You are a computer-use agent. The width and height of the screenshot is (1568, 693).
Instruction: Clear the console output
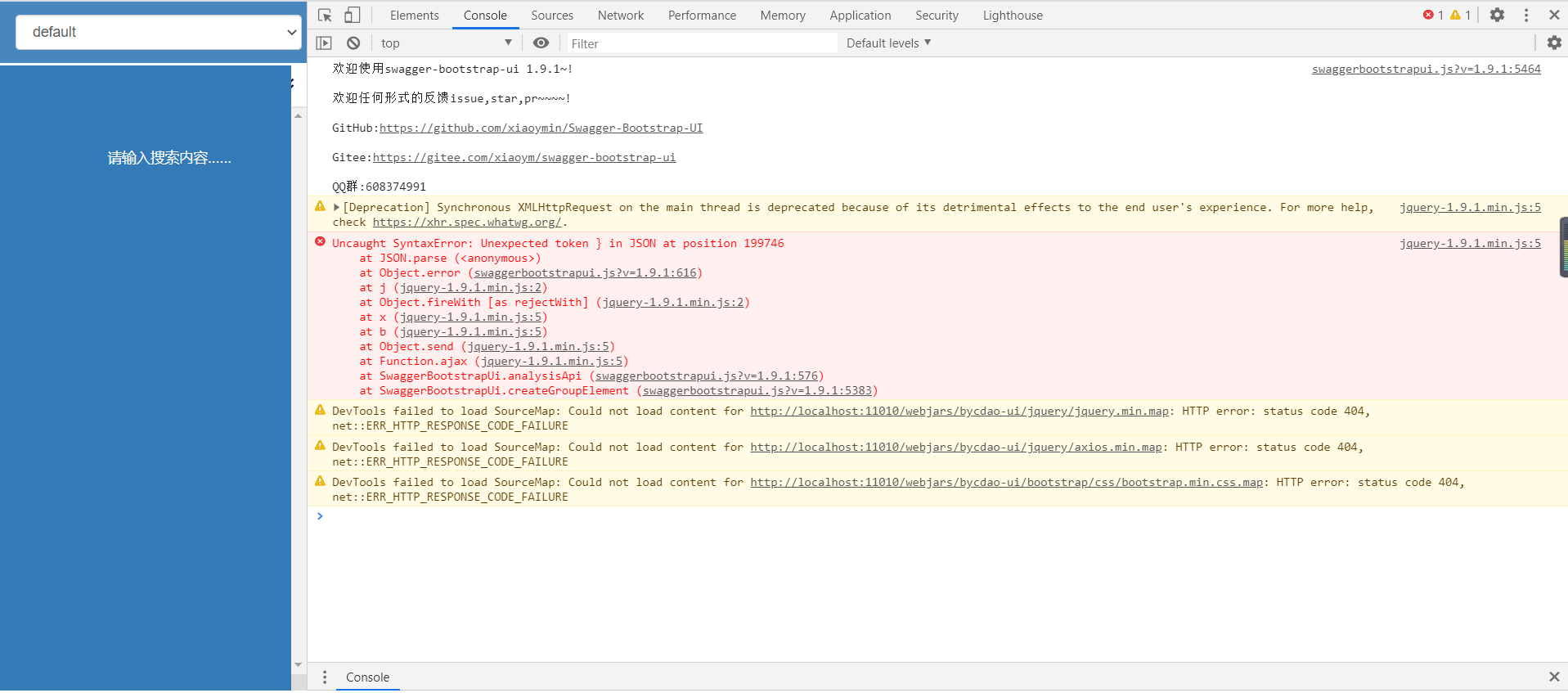click(353, 43)
